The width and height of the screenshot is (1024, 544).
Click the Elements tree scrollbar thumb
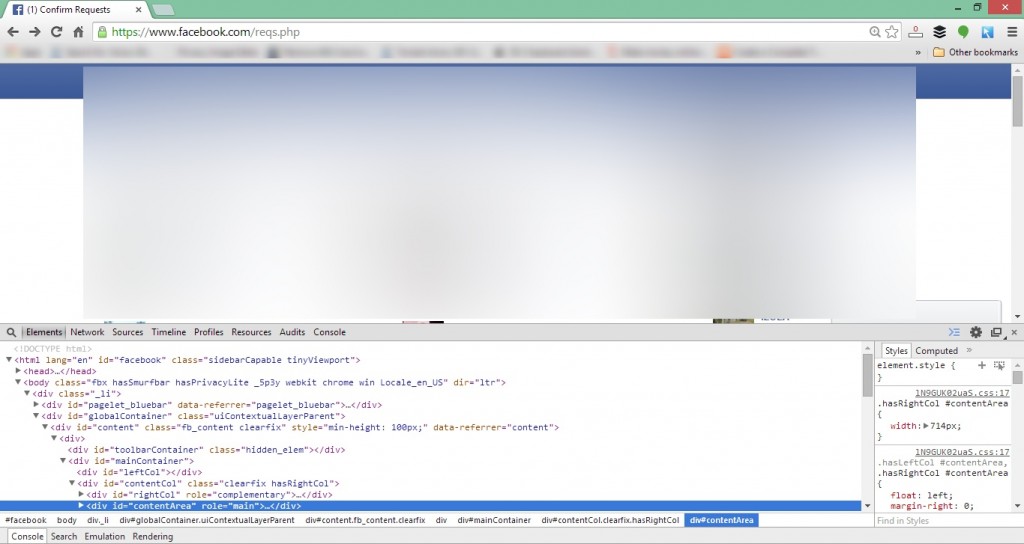[x=867, y=376]
